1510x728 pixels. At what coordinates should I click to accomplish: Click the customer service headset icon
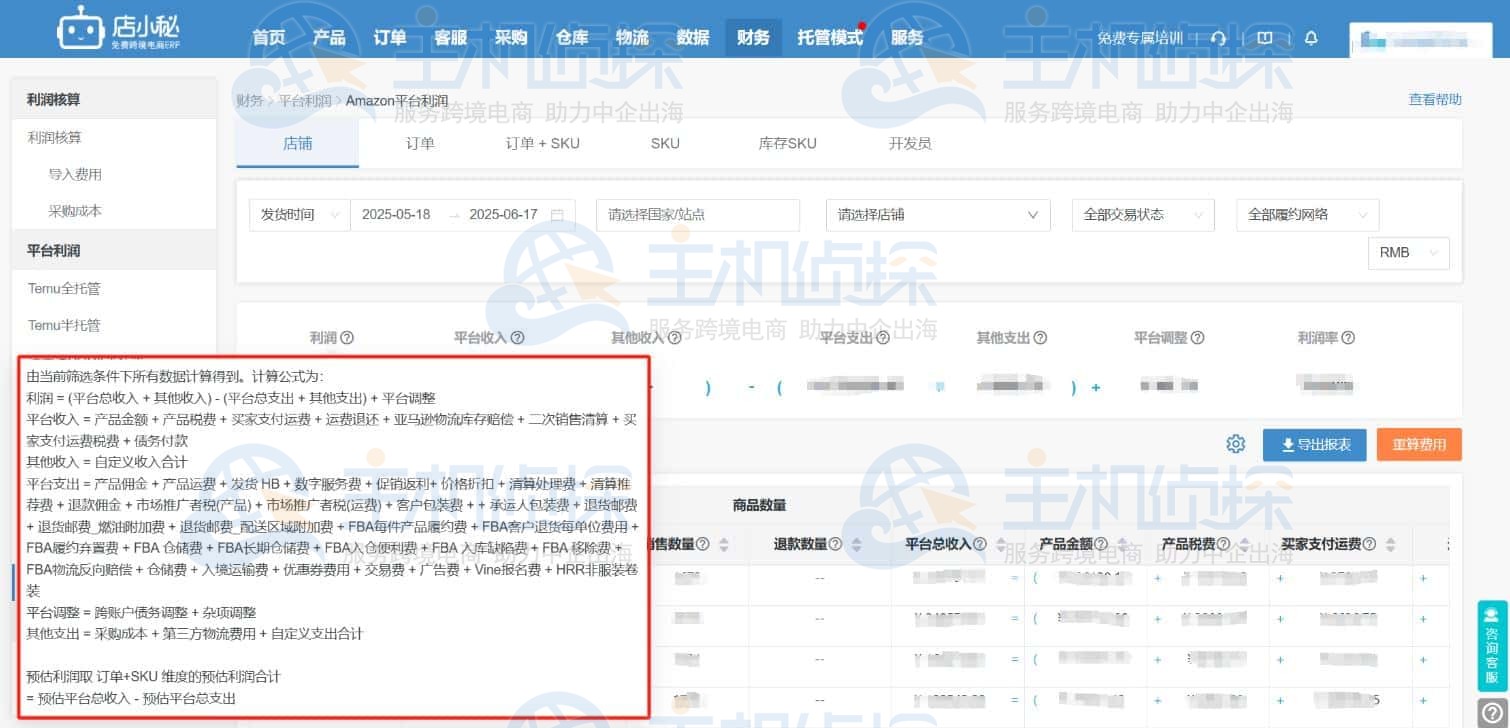click(x=1218, y=37)
